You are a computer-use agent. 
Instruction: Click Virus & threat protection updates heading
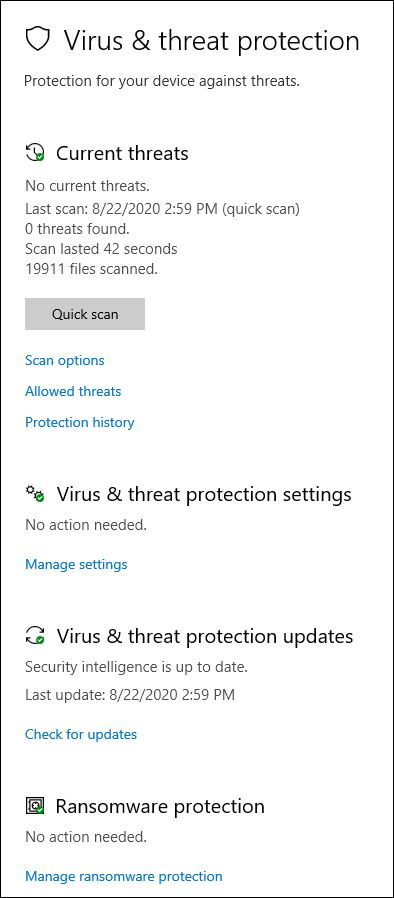204,636
